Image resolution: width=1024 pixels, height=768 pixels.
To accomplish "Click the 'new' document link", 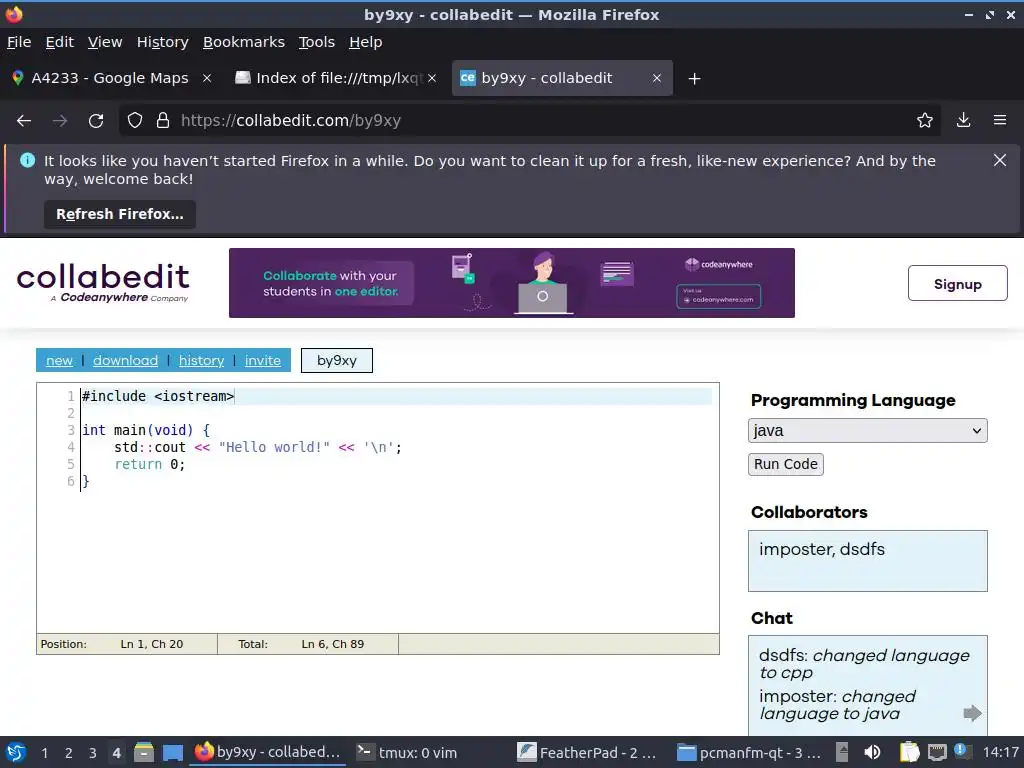I will pos(59,360).
